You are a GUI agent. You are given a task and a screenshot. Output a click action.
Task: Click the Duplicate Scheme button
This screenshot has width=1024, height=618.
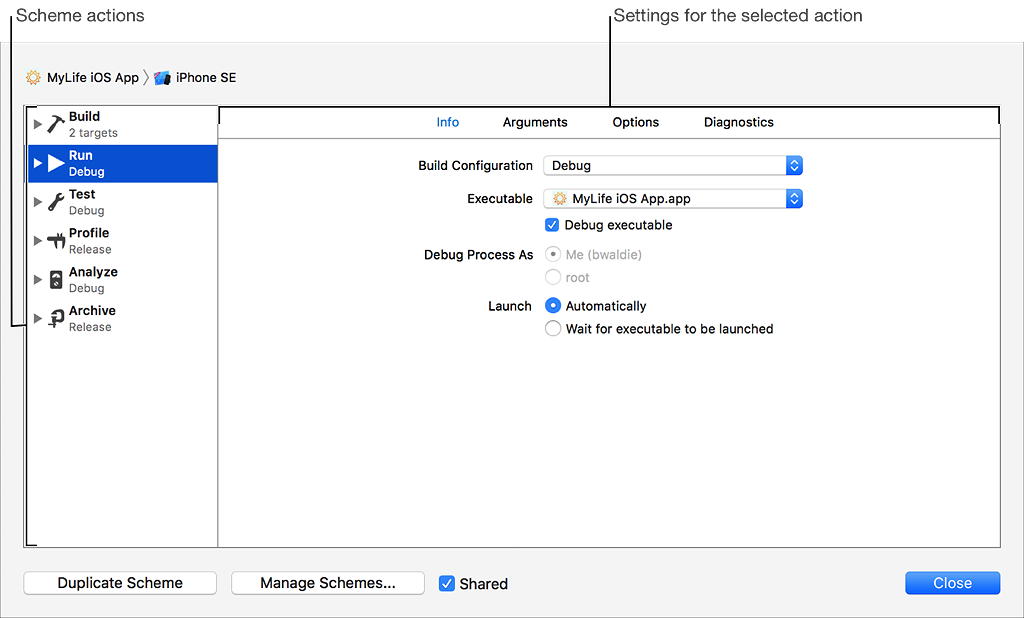pyautogui.click(x=120, y=583)
